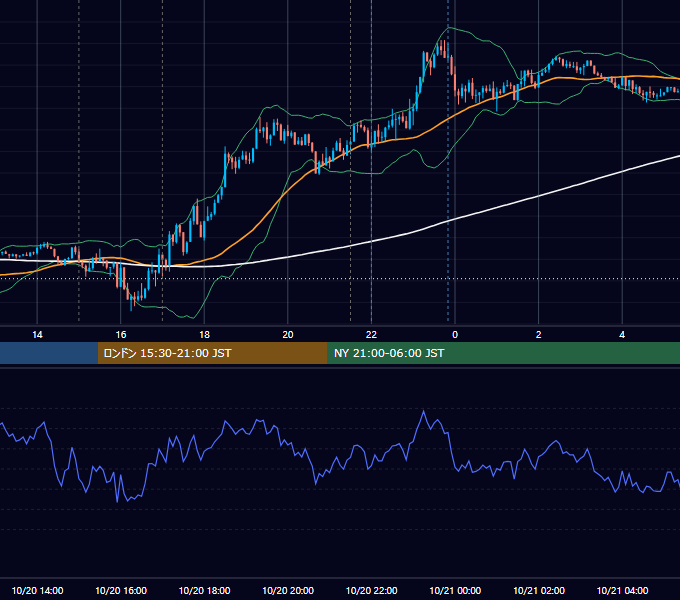The width and height of the screenshot is (680, 600).
Task: Click the 10/20 20:00 date label
Action: pos(288,590)
